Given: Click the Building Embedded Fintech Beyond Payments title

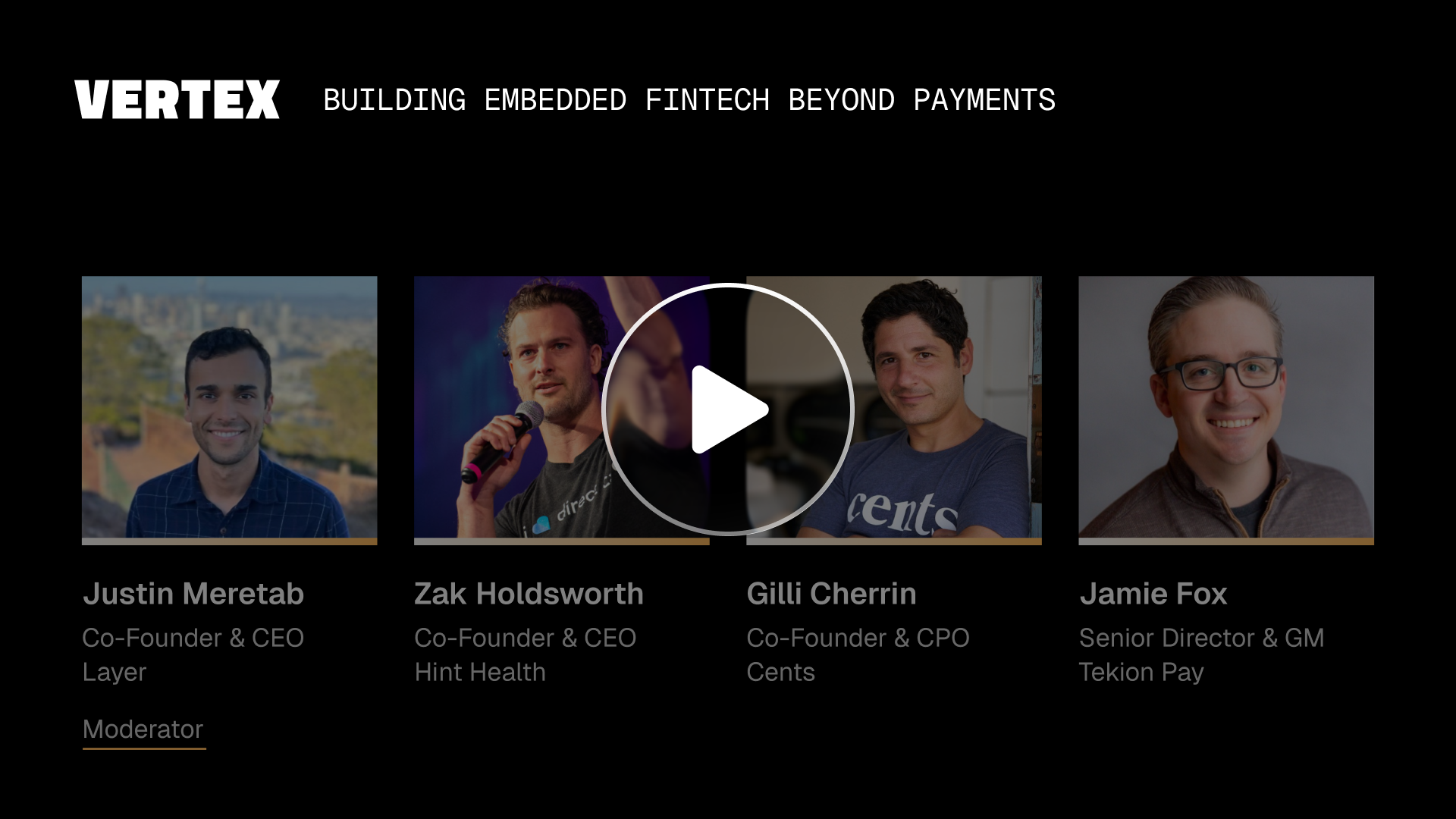Looking at the screenshot, I should tap(689, 100).
